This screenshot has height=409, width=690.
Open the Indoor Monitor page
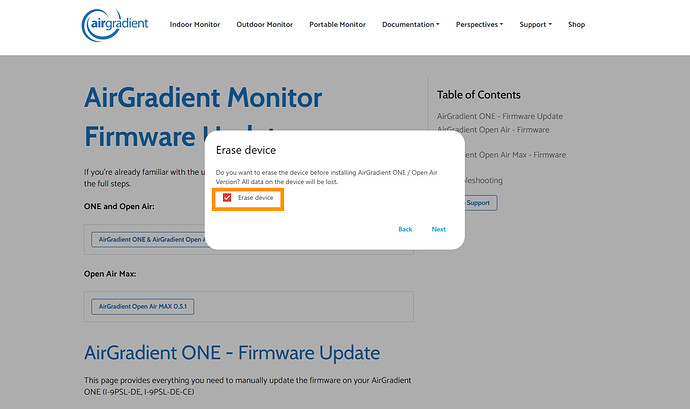(x=195, y=25)
